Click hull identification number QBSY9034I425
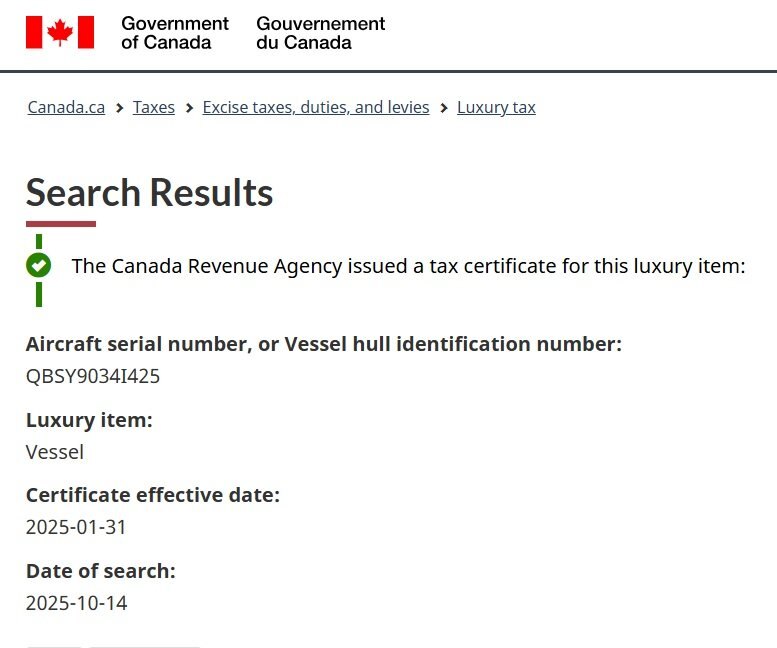 click(93, 376)
